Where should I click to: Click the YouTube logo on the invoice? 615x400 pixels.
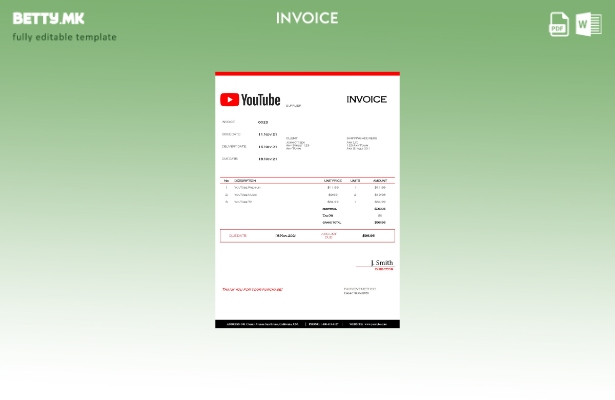(250, 100)
